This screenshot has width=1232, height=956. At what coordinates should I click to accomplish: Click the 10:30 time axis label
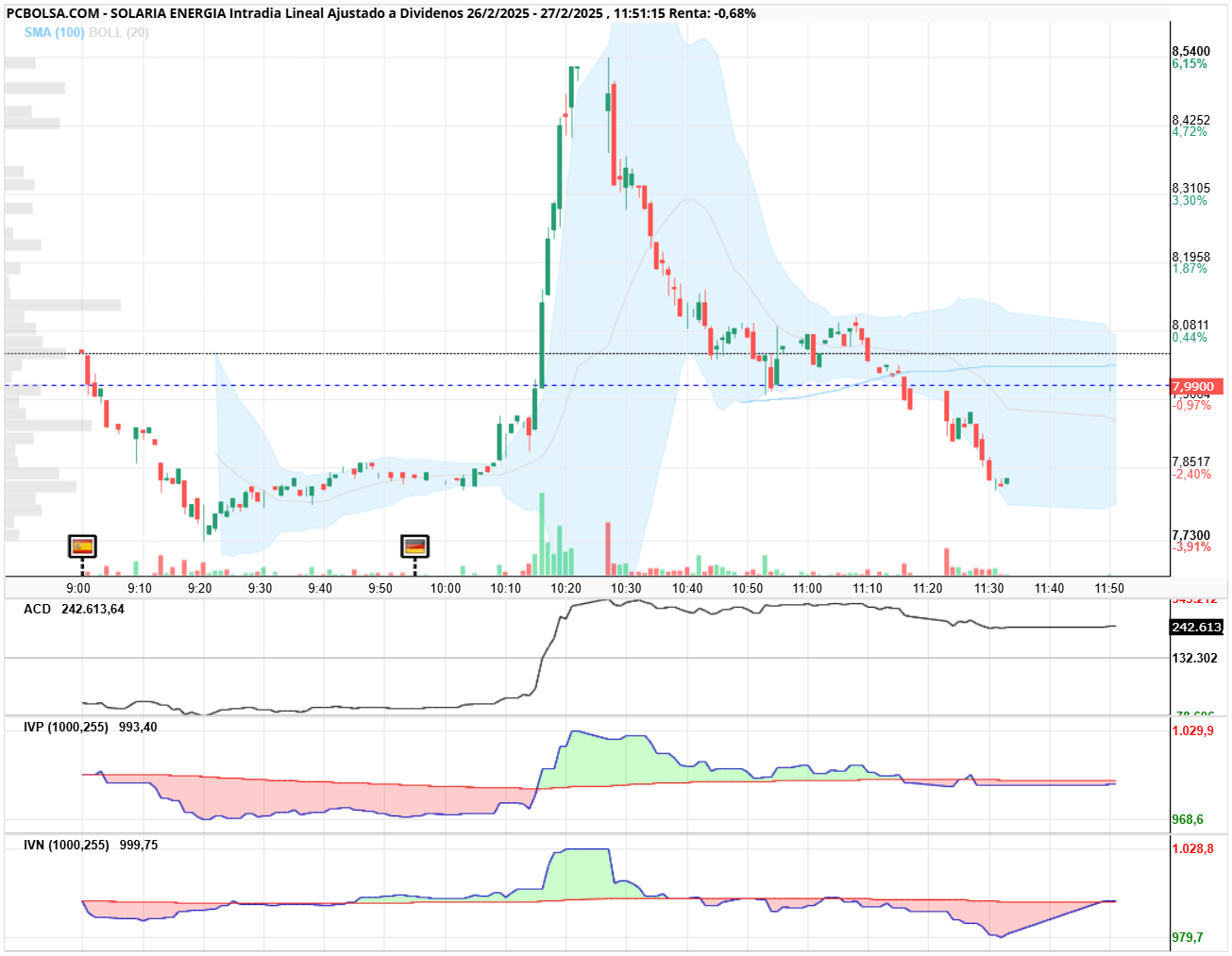pos(626,588)
